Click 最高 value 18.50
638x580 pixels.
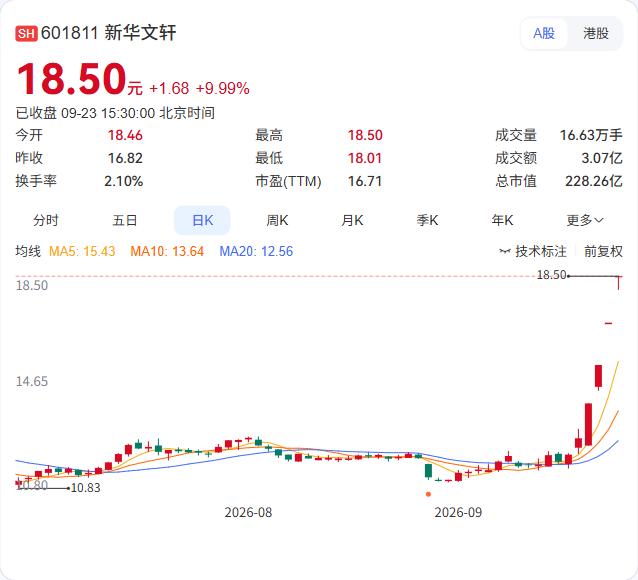coord(365,135)
